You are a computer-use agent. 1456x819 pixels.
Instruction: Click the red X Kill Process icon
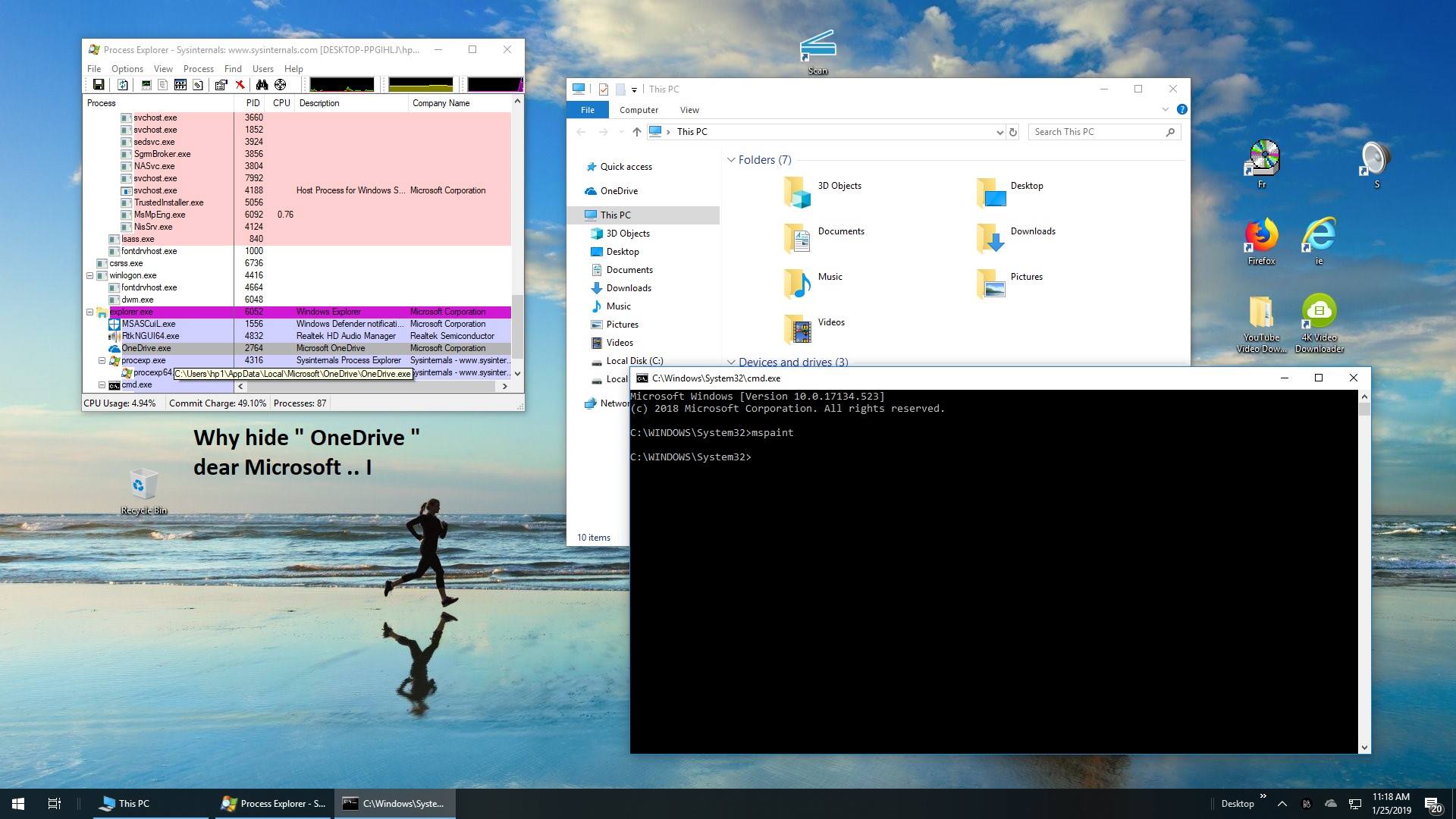[240, 85]
